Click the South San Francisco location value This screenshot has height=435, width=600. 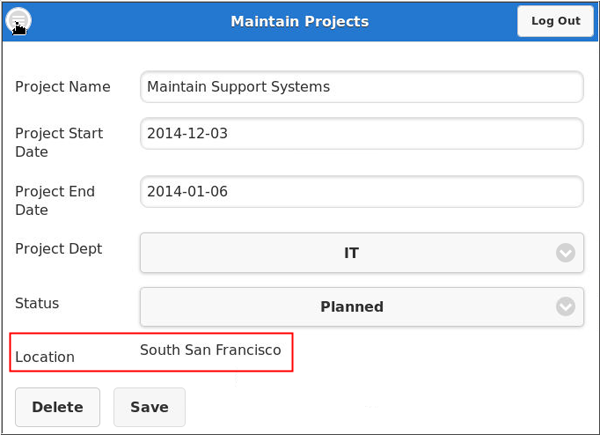point(210,350)
